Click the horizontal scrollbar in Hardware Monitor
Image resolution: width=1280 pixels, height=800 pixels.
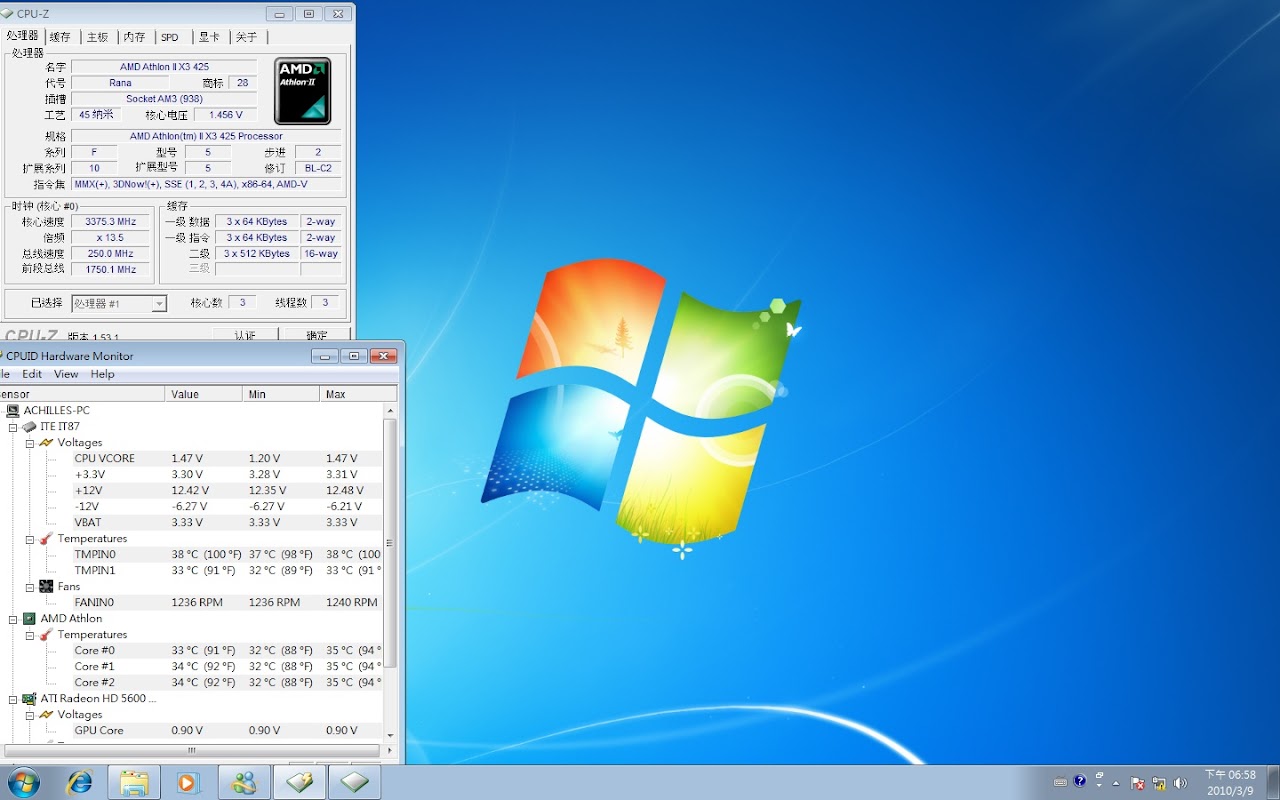click(x=192, y=750)
